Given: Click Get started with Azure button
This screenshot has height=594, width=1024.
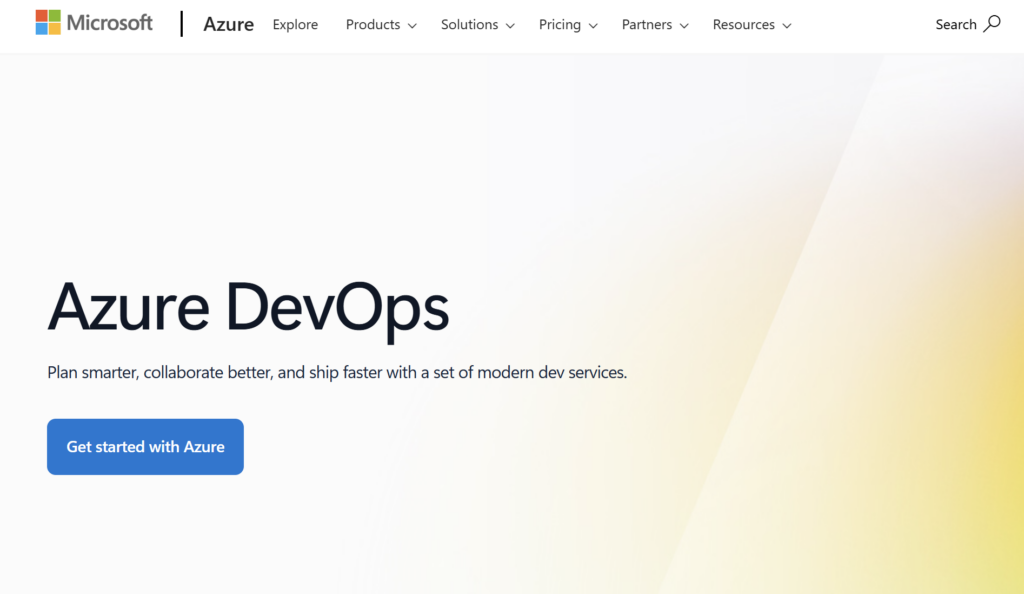Looking at the screenshot, I should point(145,446).
